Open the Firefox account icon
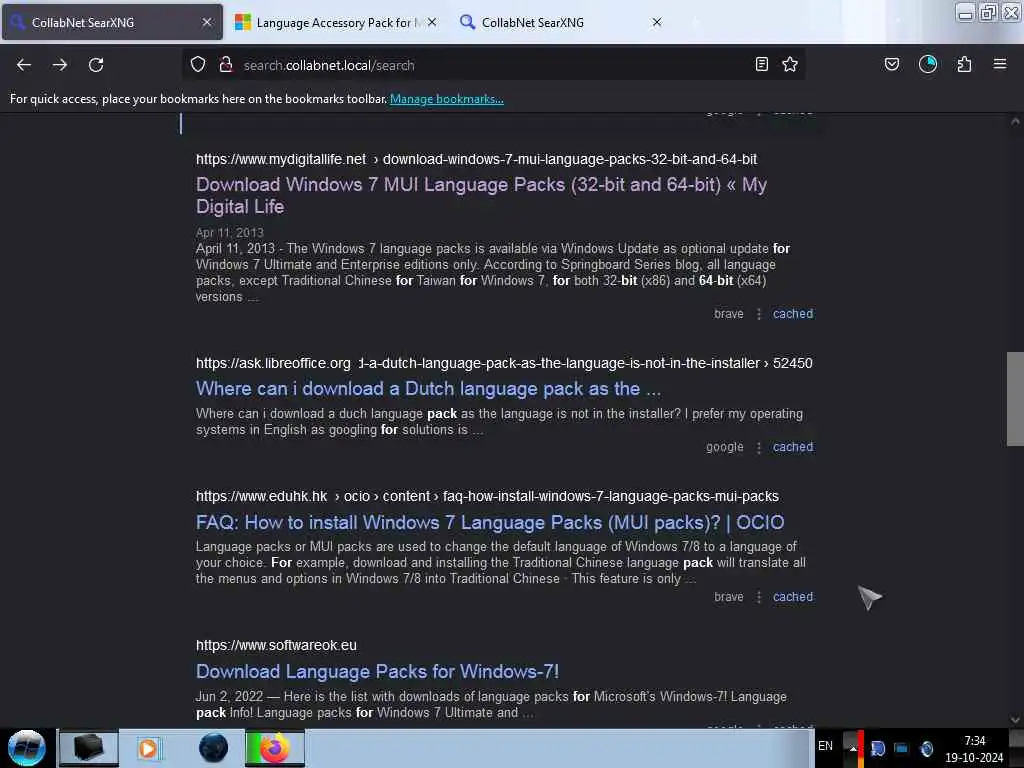1024x768 pixels. (x=928, y=64)
